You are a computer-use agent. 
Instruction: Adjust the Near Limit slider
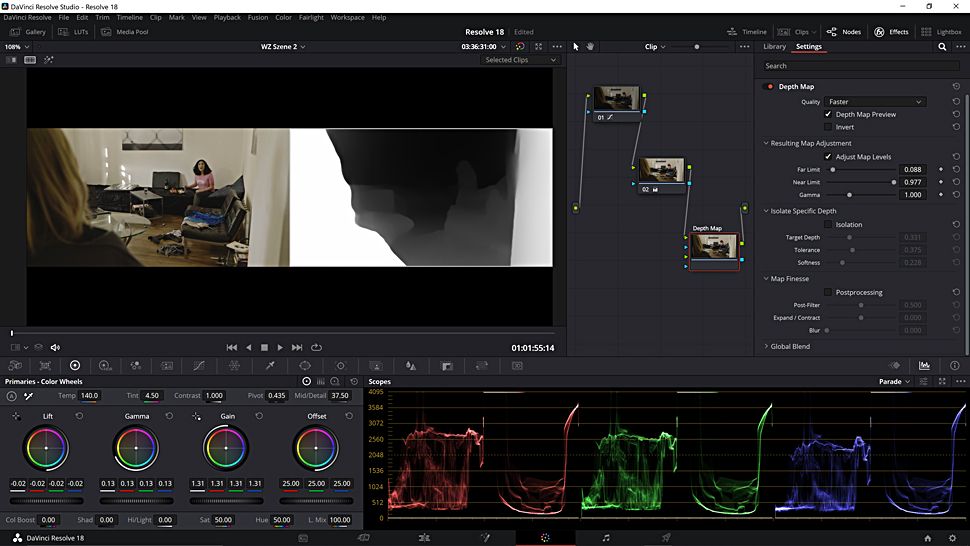tap(893, 182)
